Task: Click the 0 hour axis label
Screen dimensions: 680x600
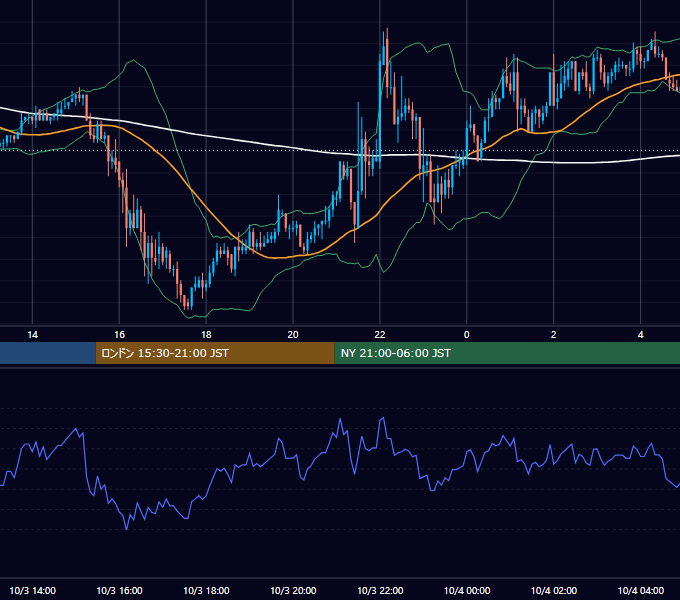Action: tap(467, 335)
